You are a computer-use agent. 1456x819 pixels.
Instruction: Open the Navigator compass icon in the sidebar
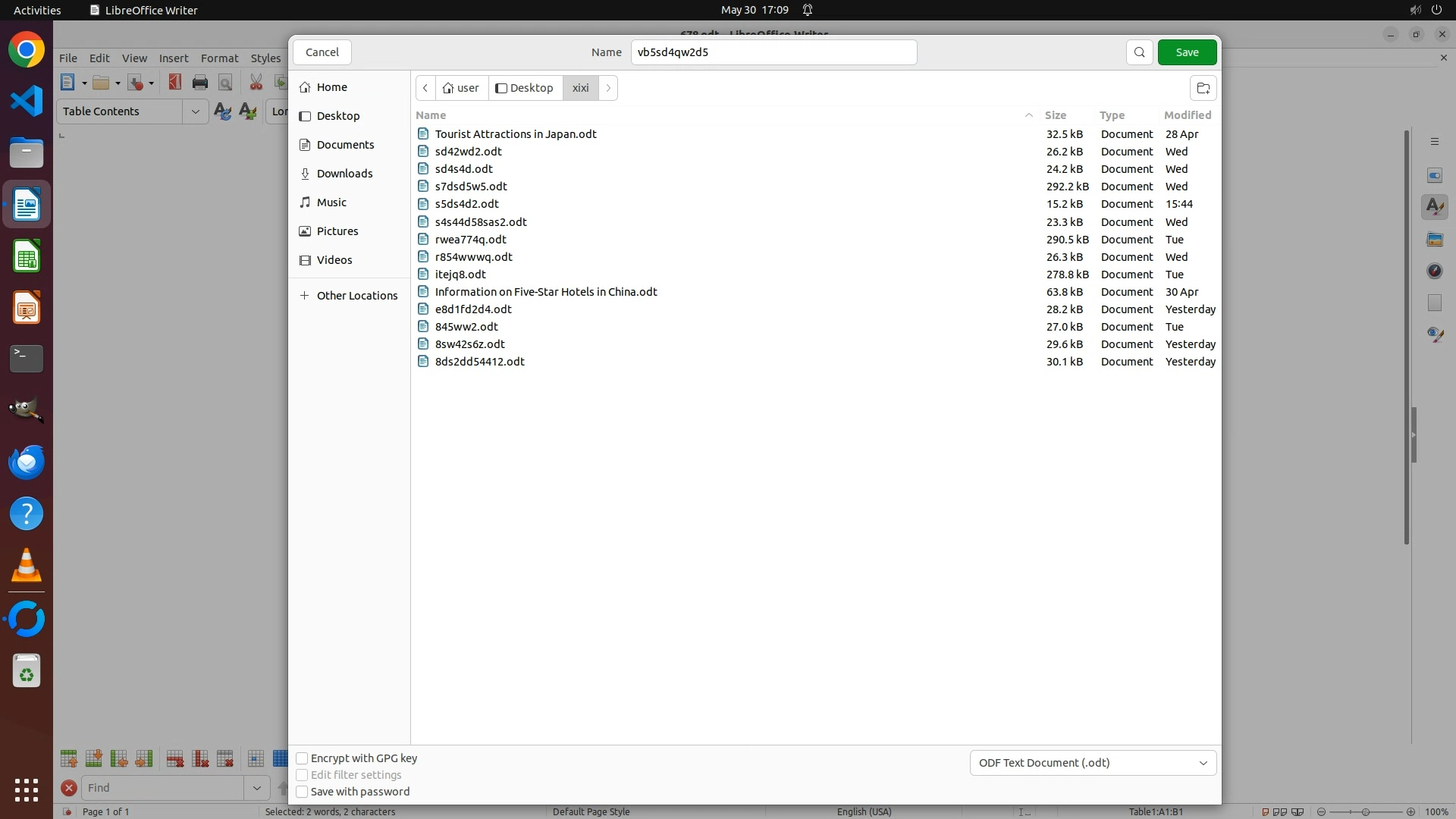coord(1434,271)
